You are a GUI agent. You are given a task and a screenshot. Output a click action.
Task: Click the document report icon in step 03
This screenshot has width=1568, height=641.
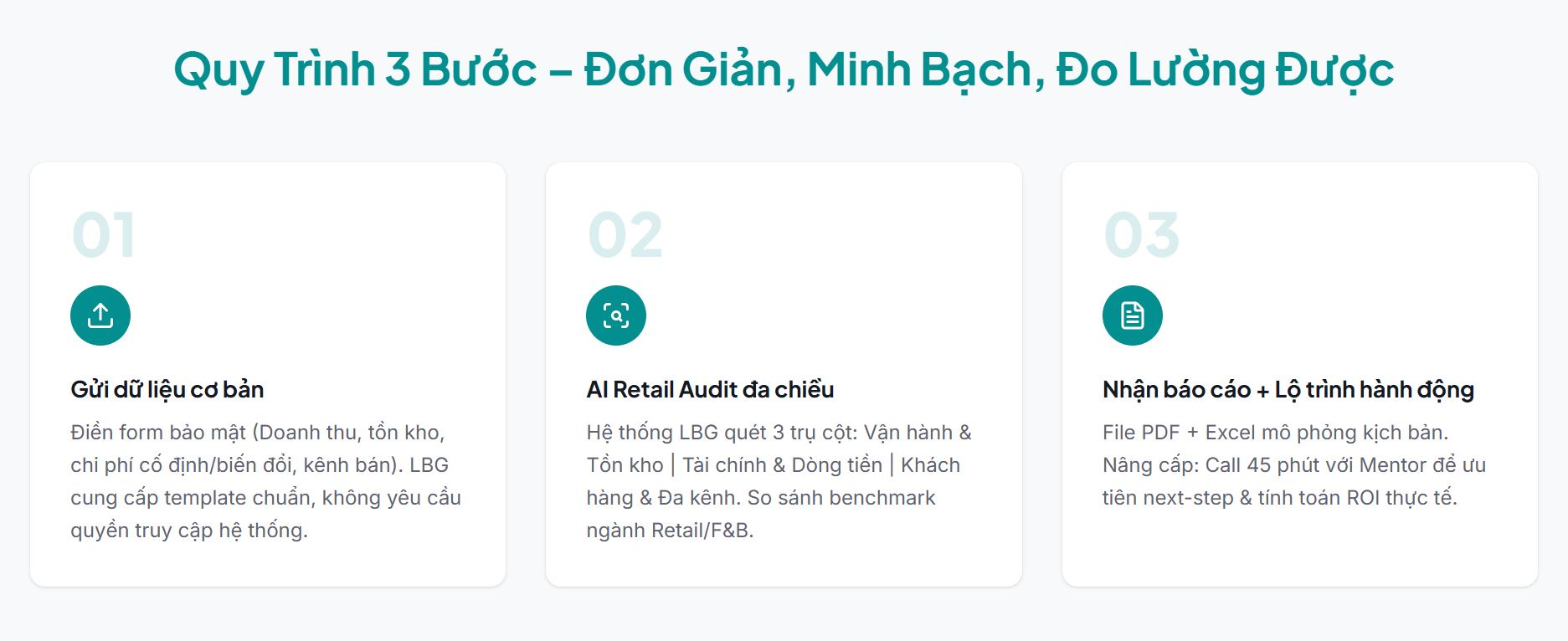coord(1133,315)
